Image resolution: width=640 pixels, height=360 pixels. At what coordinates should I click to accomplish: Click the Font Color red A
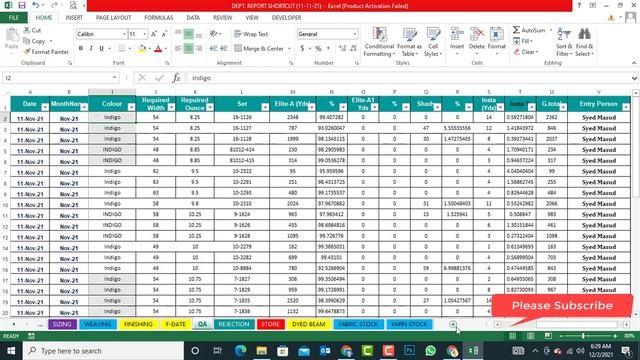click(x=158, y=49)
